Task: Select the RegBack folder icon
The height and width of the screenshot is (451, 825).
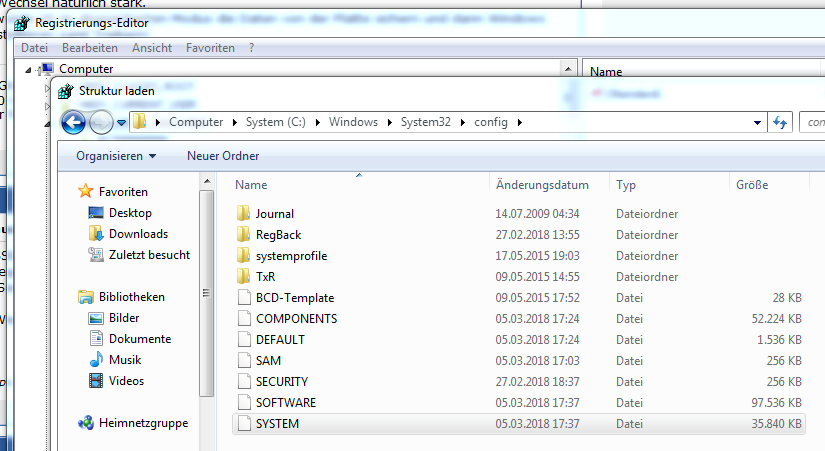Action: coord(243,234)
